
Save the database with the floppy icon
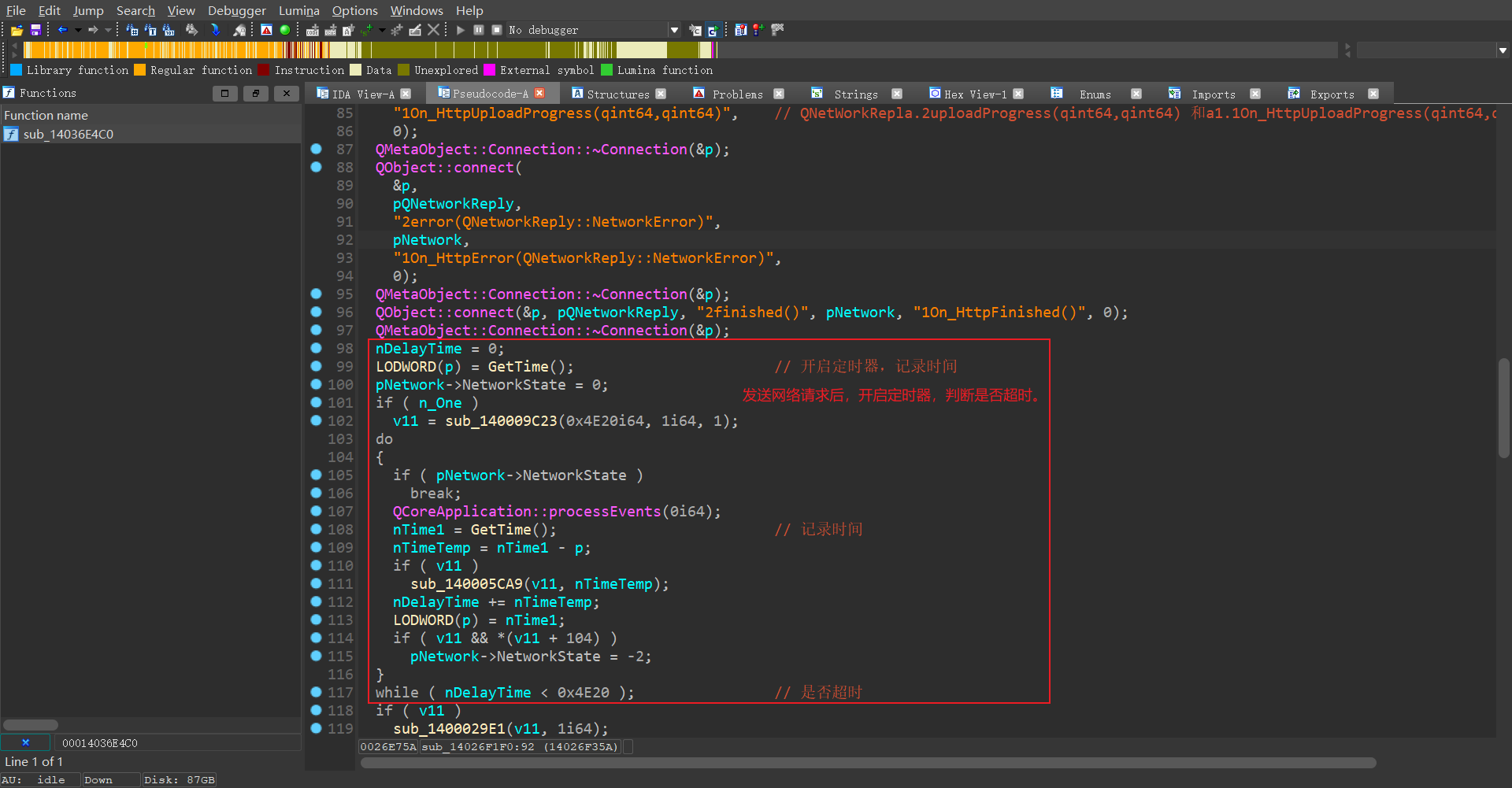click(35, 30)
